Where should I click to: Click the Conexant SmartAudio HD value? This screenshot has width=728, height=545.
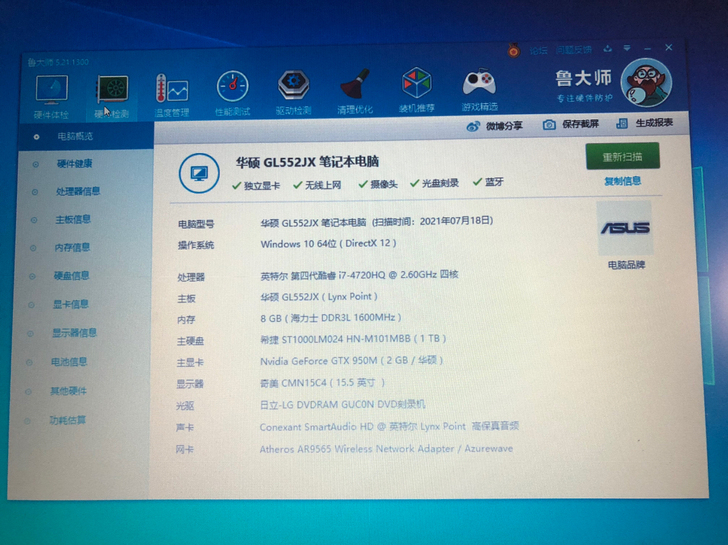[389, 427]
